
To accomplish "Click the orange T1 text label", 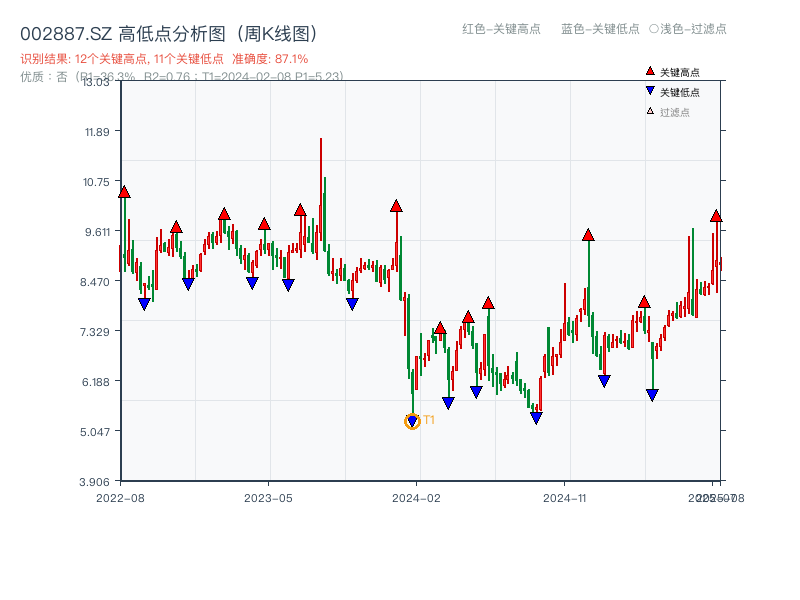I will point(429,420).
